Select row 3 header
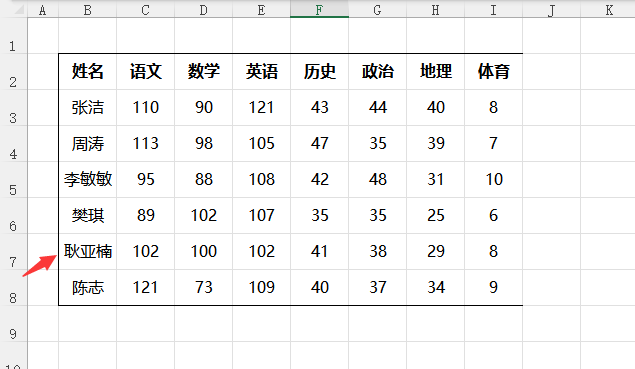This screenshot has width=635, height=369. [13, 107]
